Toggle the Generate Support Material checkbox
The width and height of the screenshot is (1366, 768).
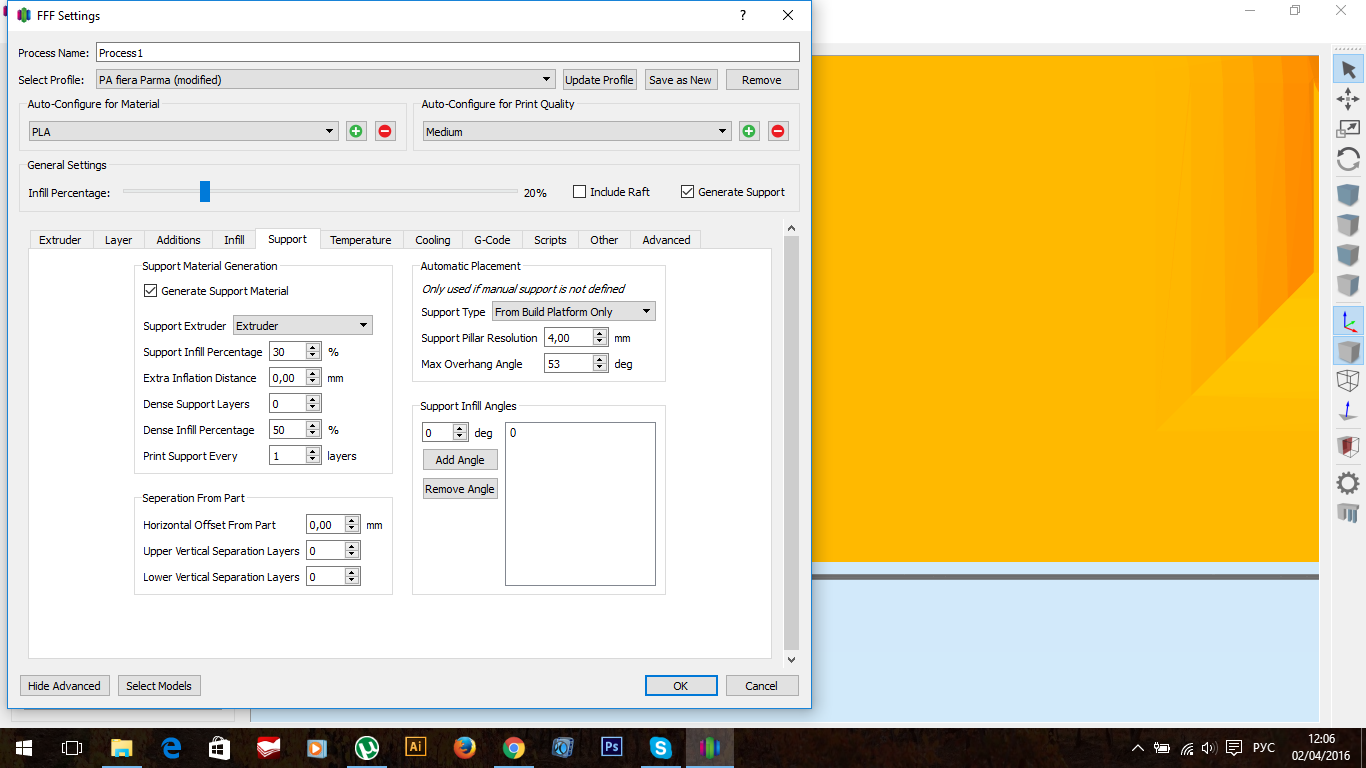tap(151, 291)
